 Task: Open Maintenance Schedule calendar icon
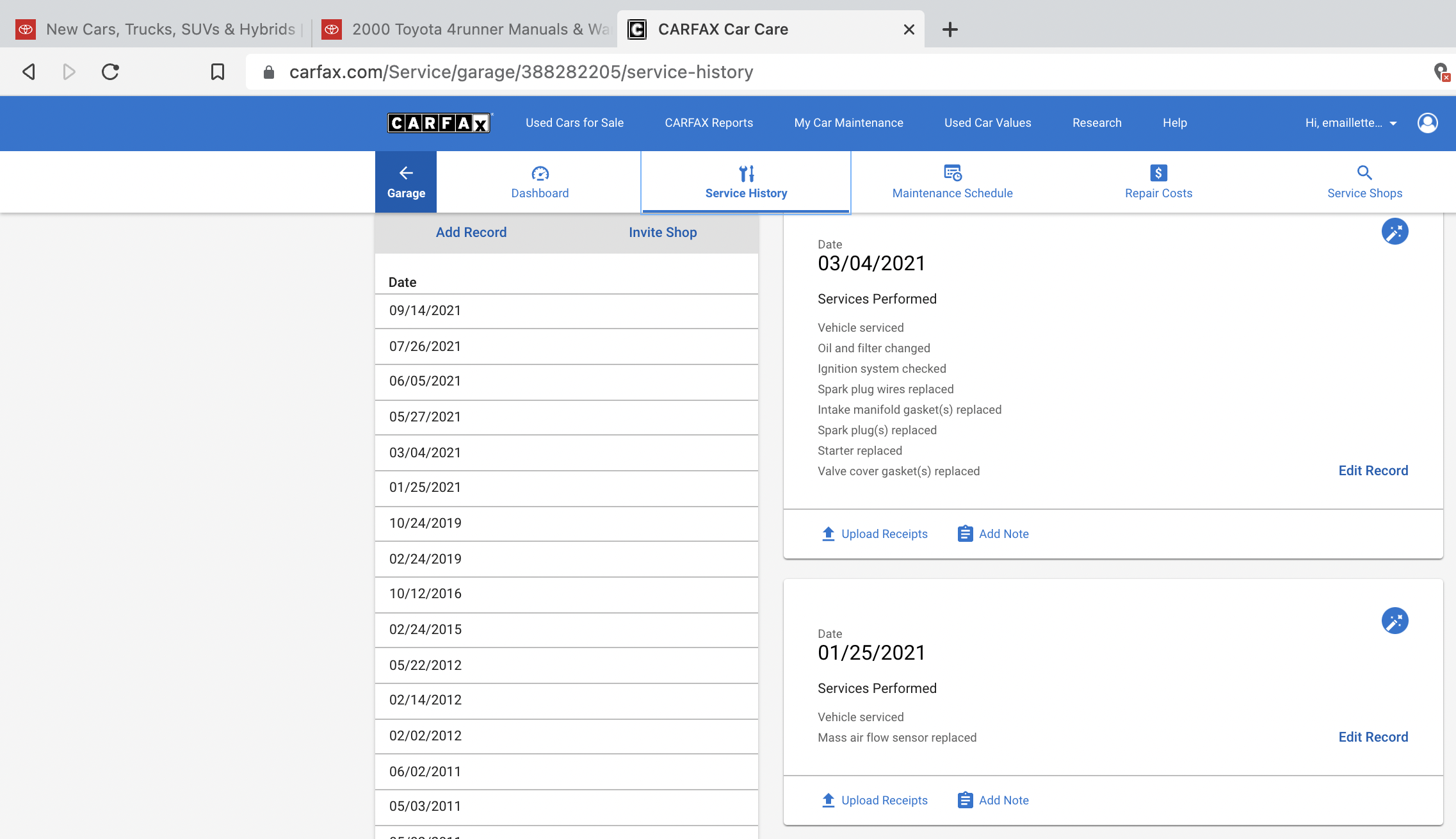953,172
